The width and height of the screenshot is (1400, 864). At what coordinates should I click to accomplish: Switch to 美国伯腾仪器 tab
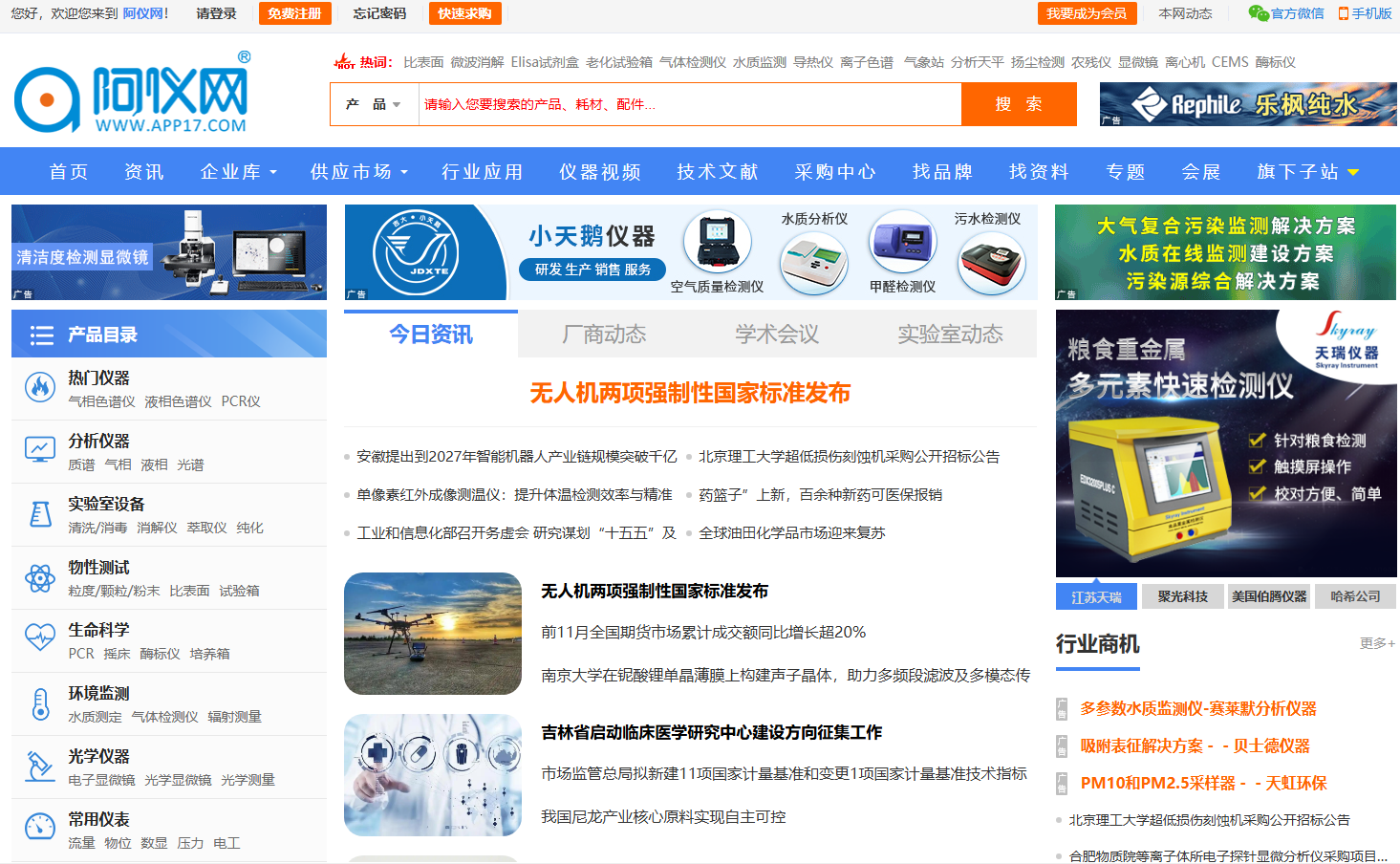(1269, 595)
